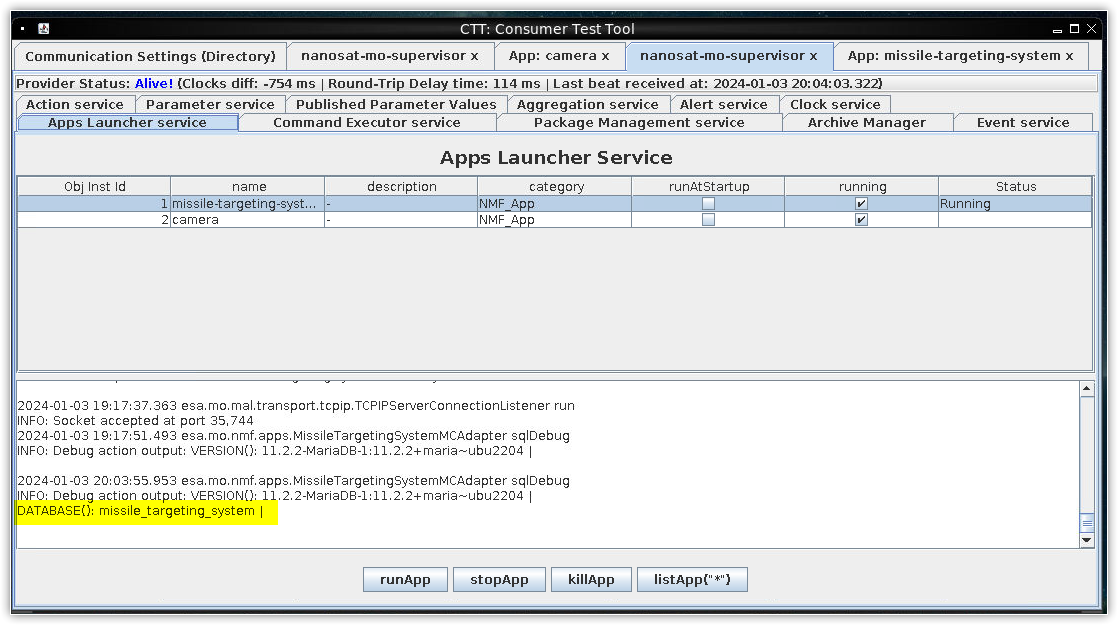Image resolution: width=1118 pixels, height=625 pixels.
Task: Click the stopApp button
Action: point(499,580)
